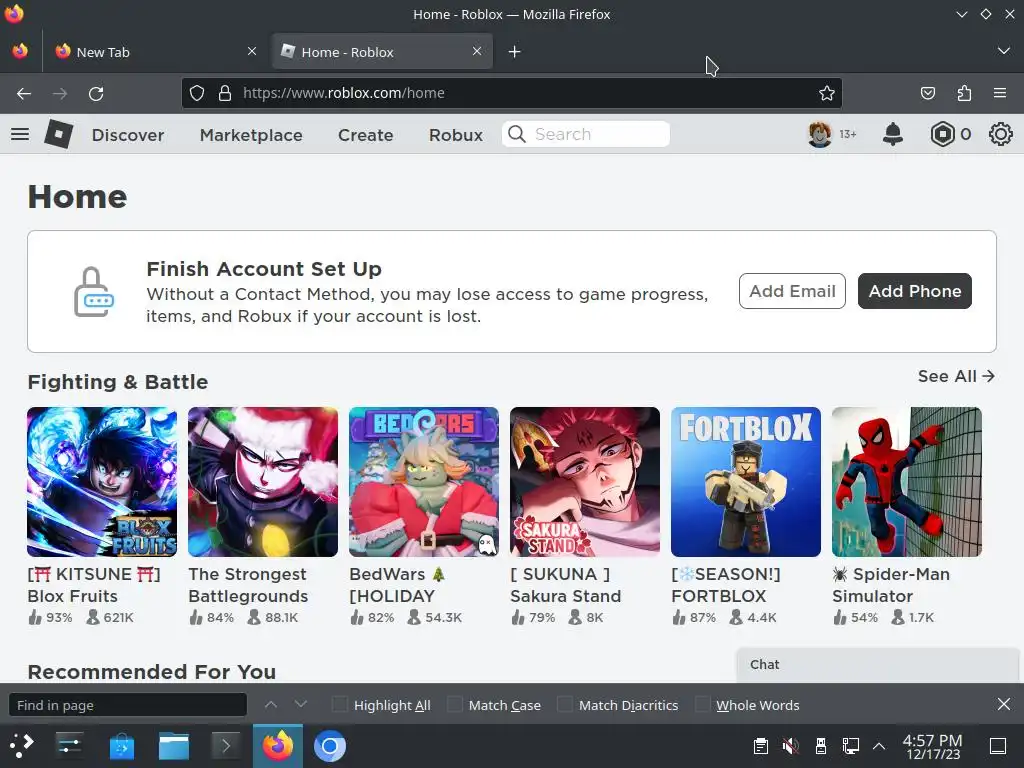
Task: Open the clock showing 4:57 PM
Action: (x=933, y=746)
